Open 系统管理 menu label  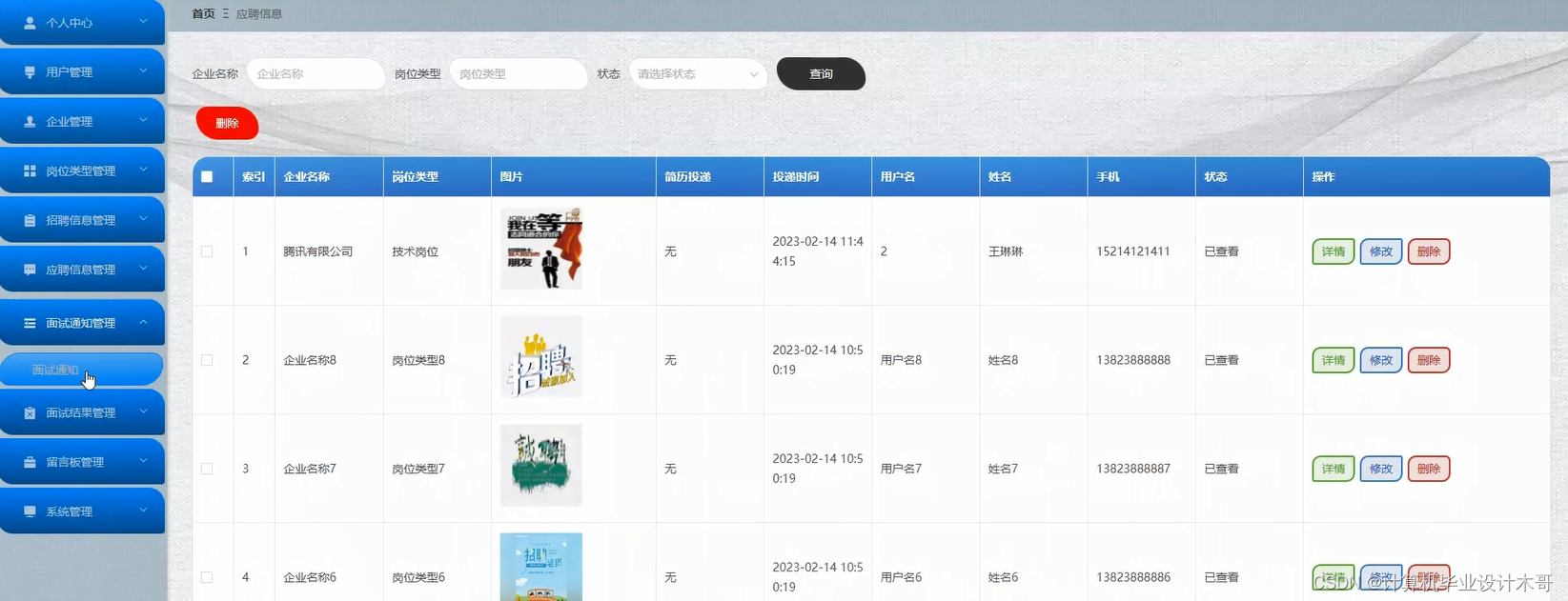tap(69, 511)
